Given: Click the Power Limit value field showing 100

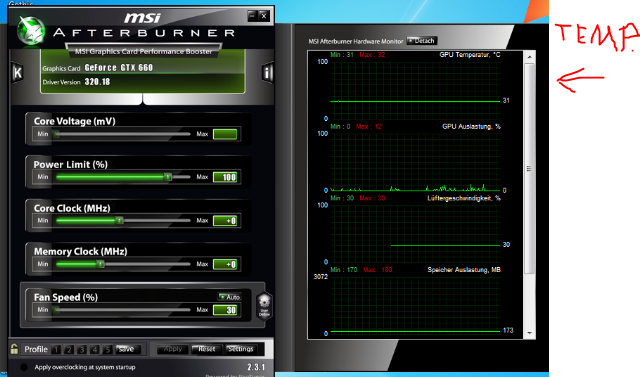Looking at the screenshot, I should [225, 177].
